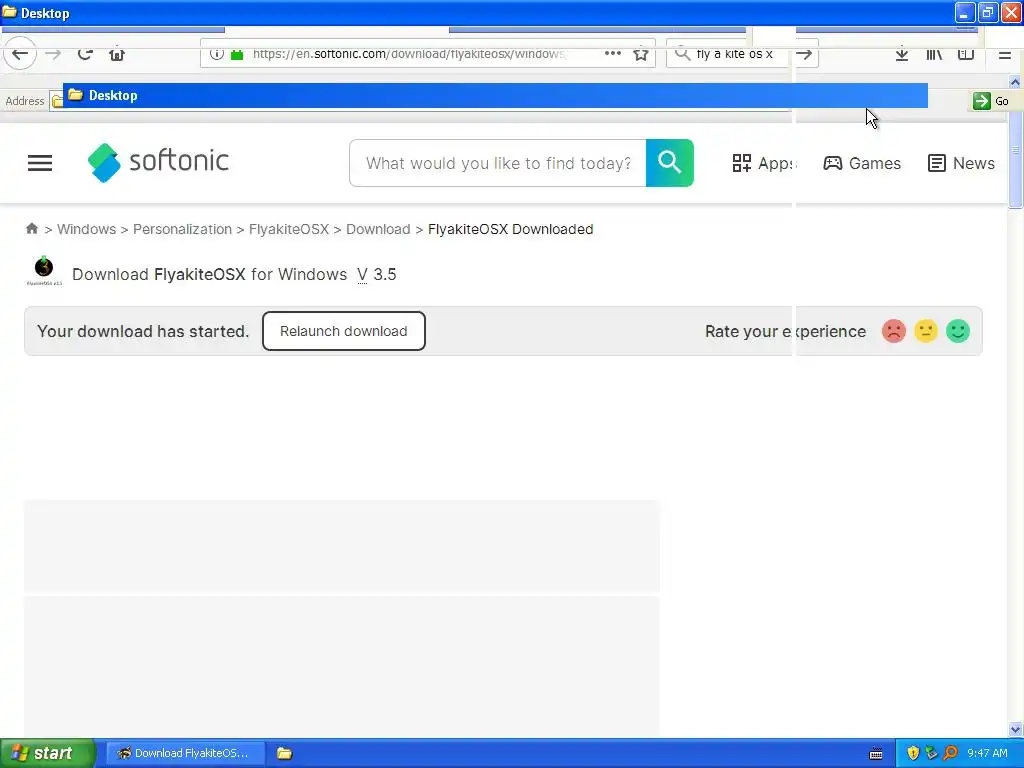The image size is (1024, 768).
Task: Click the security shield tray icon
Action: pos(913,753)
